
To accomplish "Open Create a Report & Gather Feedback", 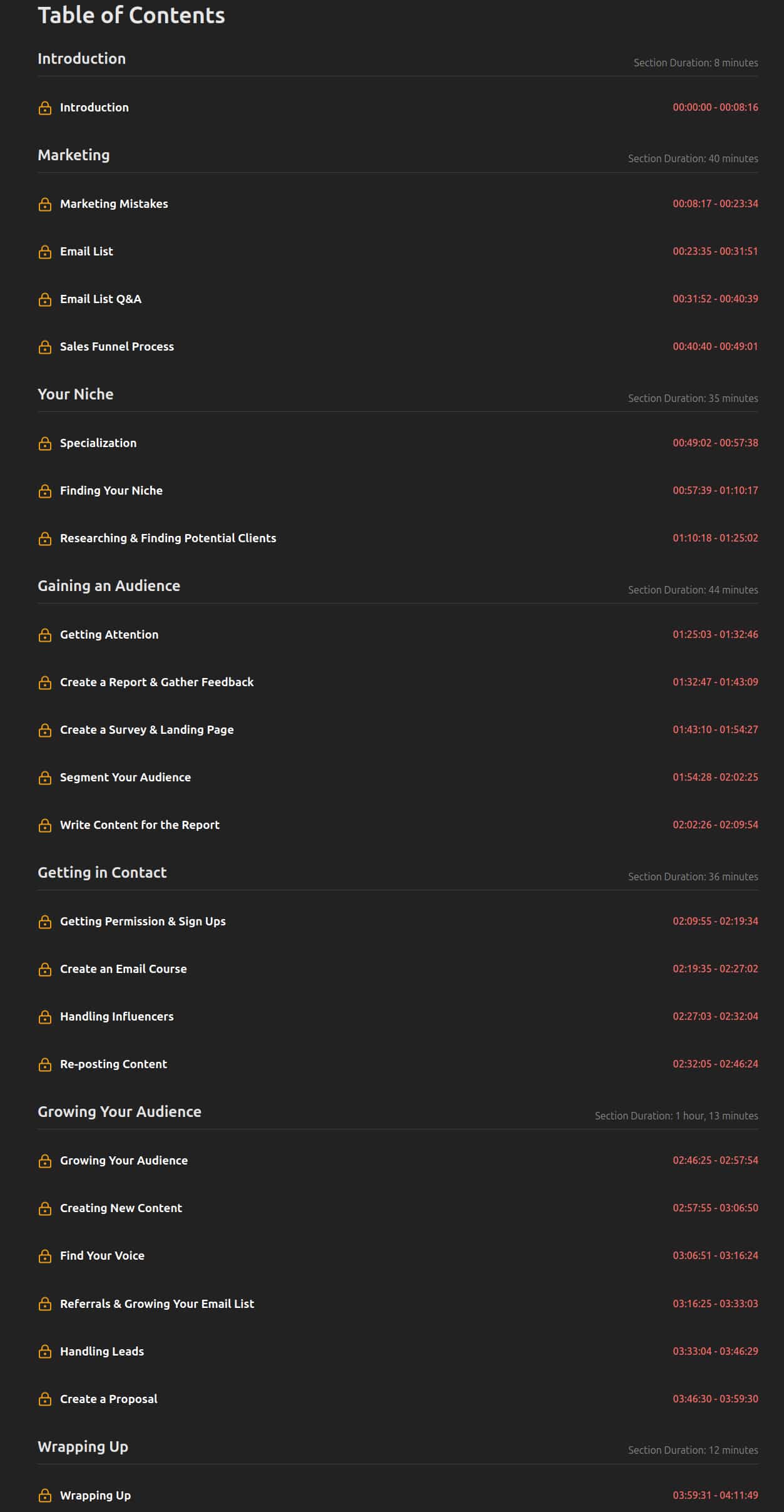I will (x=157, y=682).
